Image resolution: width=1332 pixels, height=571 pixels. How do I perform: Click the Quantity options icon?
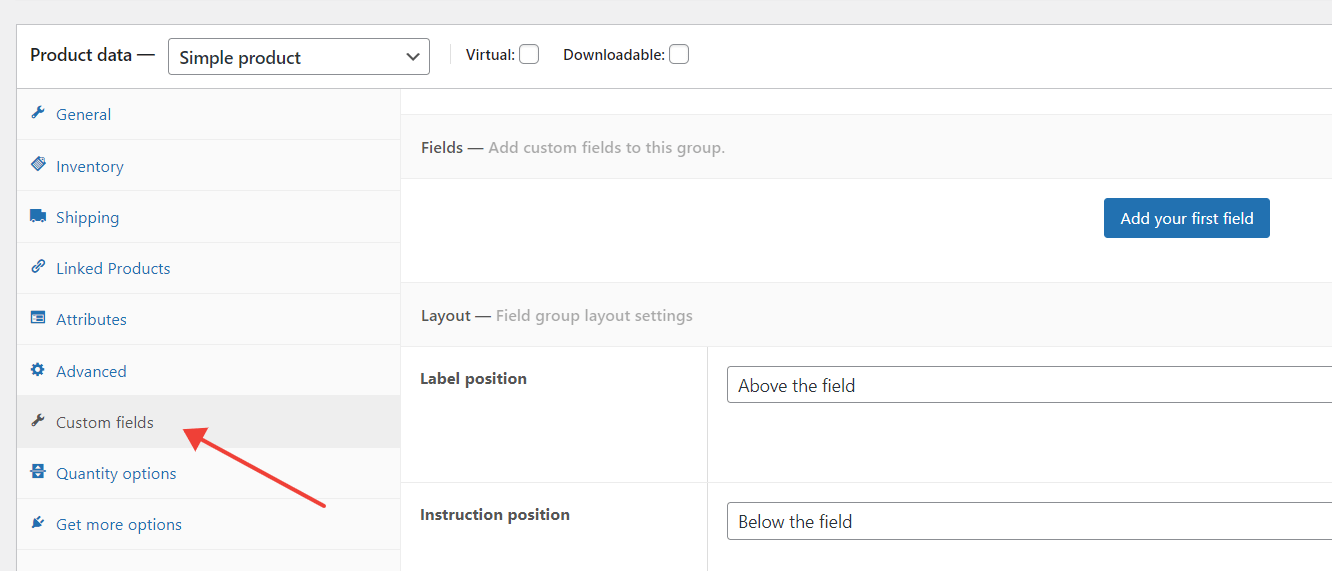(38, 472)
